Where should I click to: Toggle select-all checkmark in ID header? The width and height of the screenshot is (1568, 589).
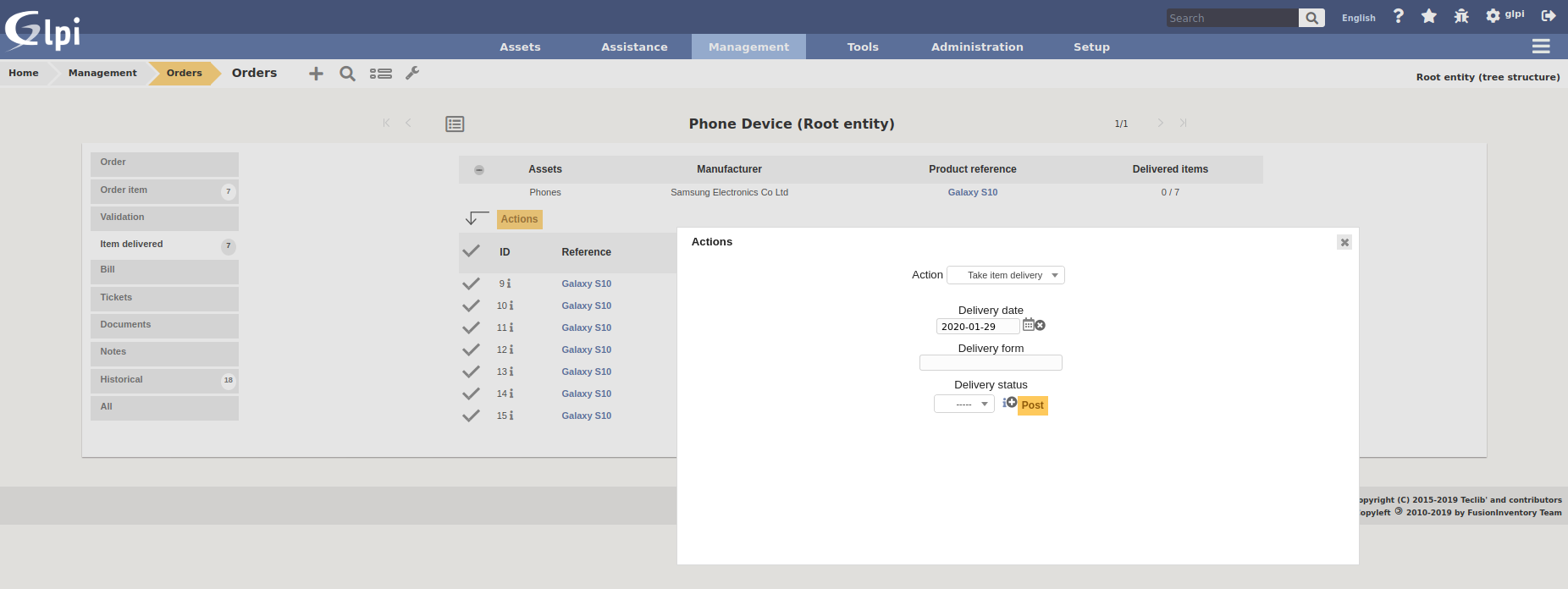click(x=471, y=251)
